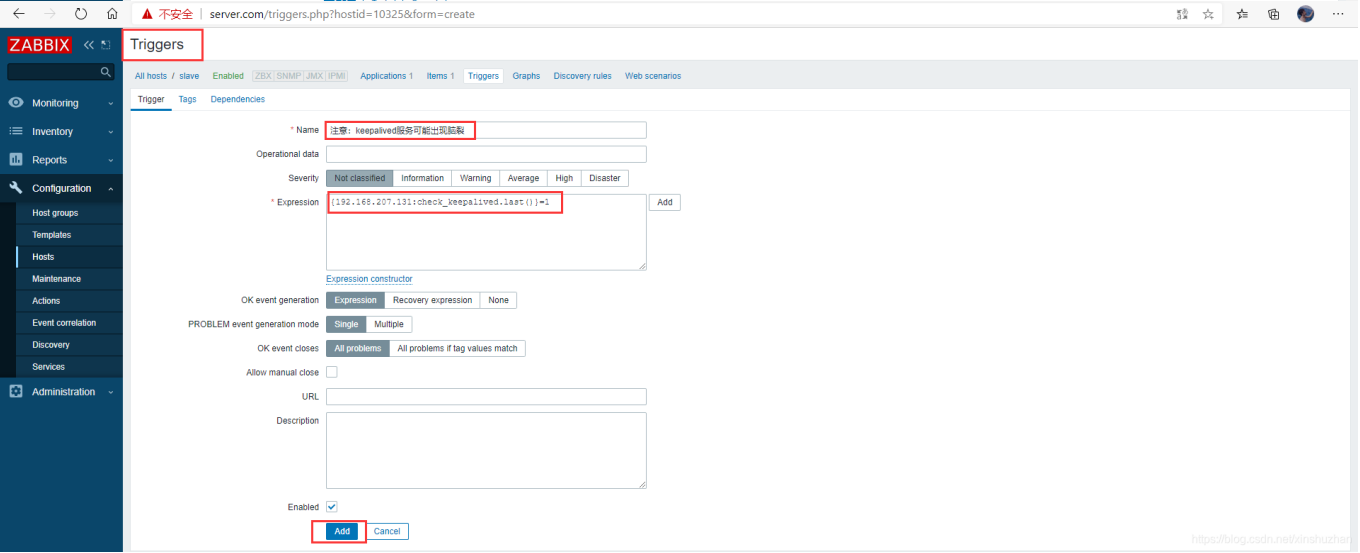The width and height of the screenshot is (1360, 553).
Task: Select All problems if tag values match
Action: (457, 348)
